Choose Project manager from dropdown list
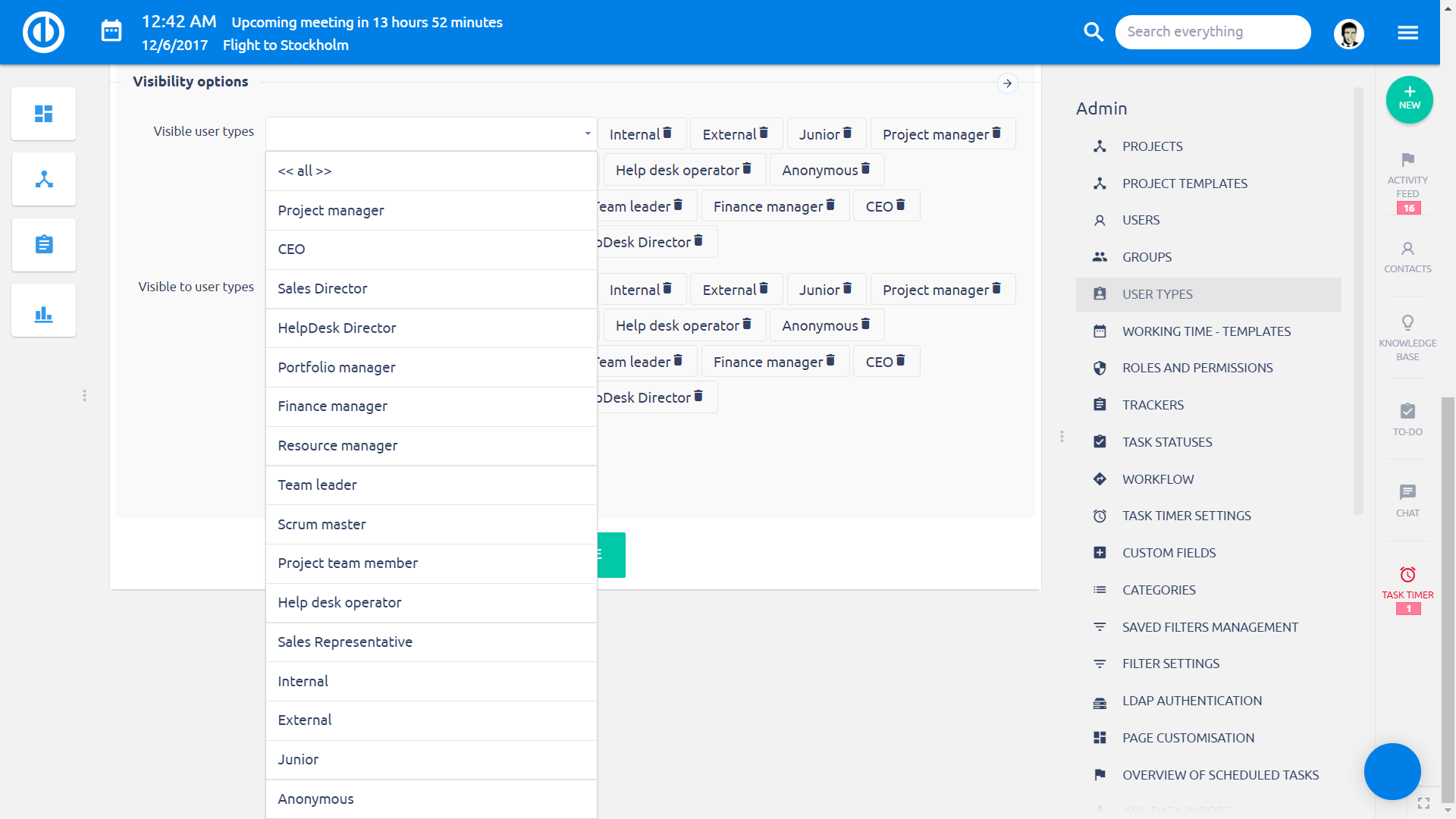 (x=431, y=211)
